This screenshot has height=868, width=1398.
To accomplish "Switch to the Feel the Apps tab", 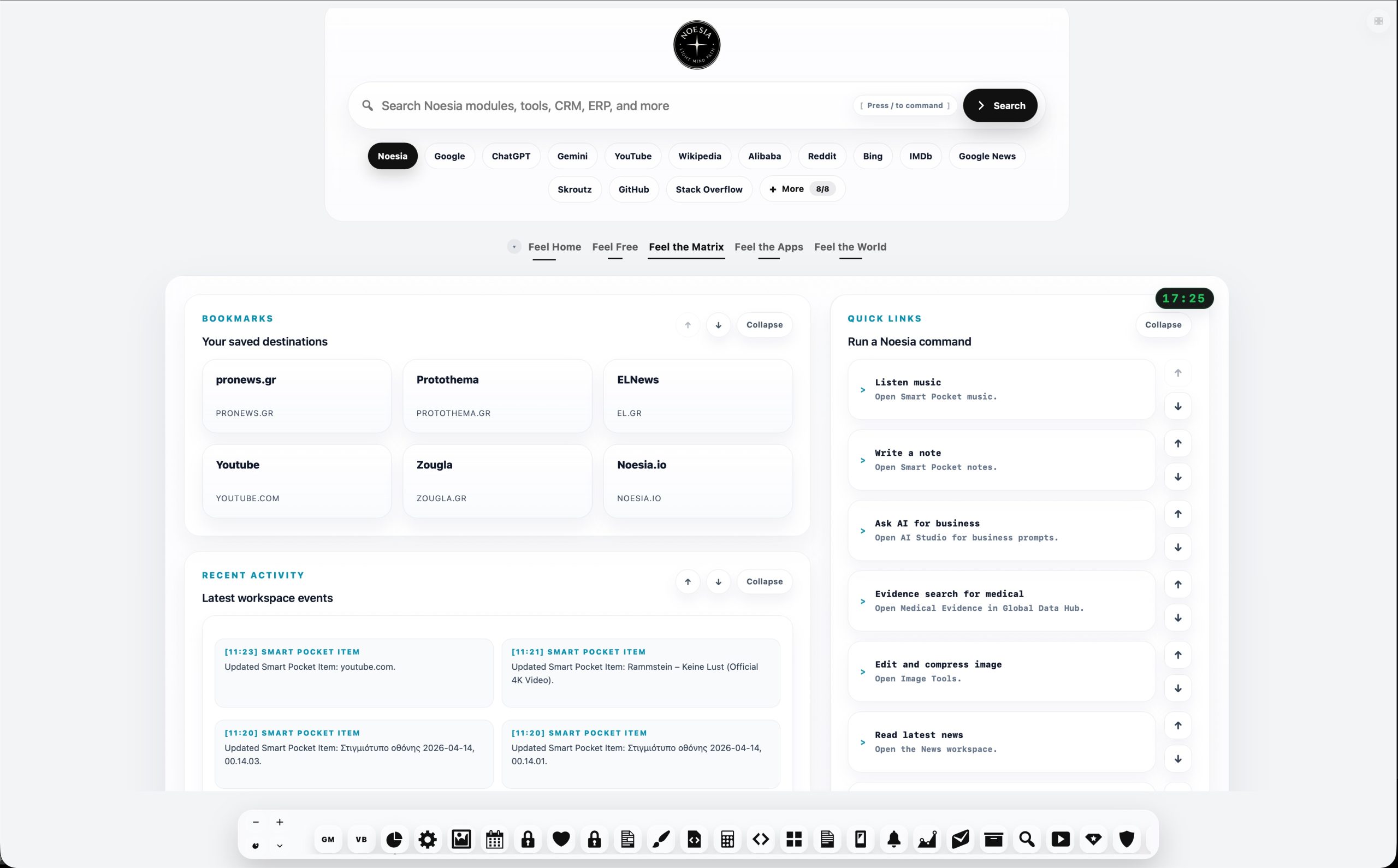I will (769, 247).
